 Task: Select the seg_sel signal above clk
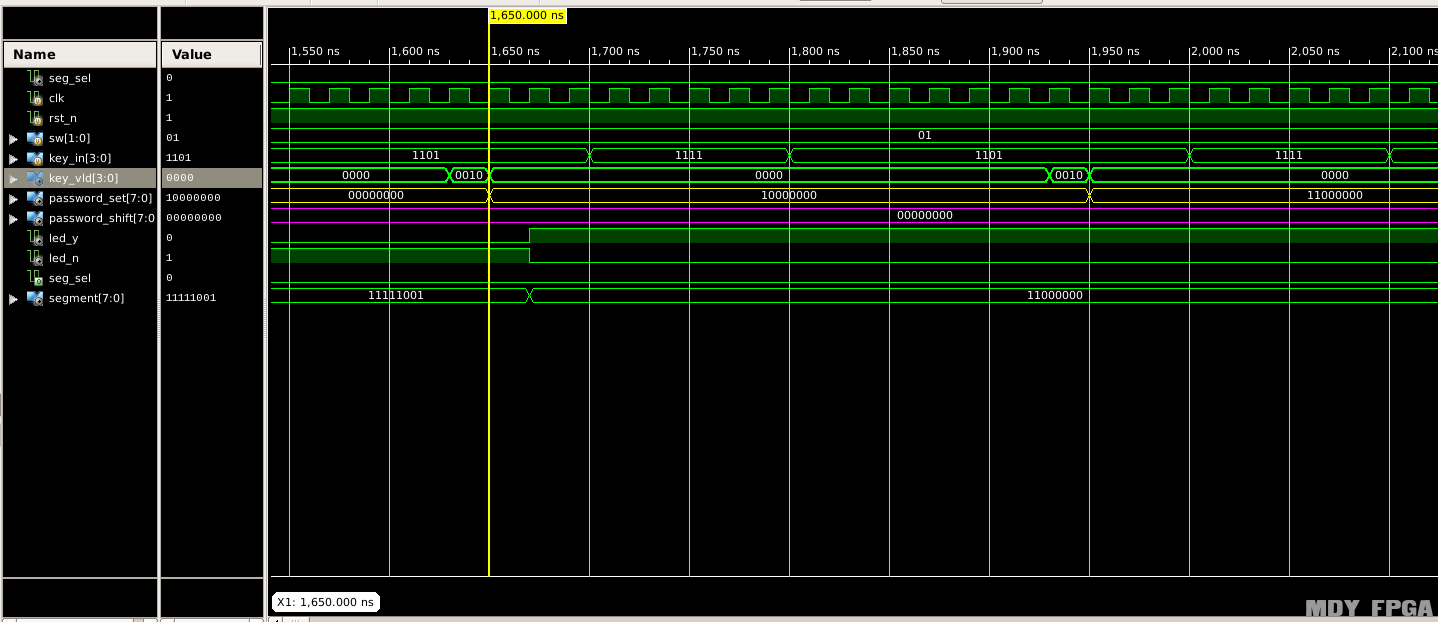point(69,78)
